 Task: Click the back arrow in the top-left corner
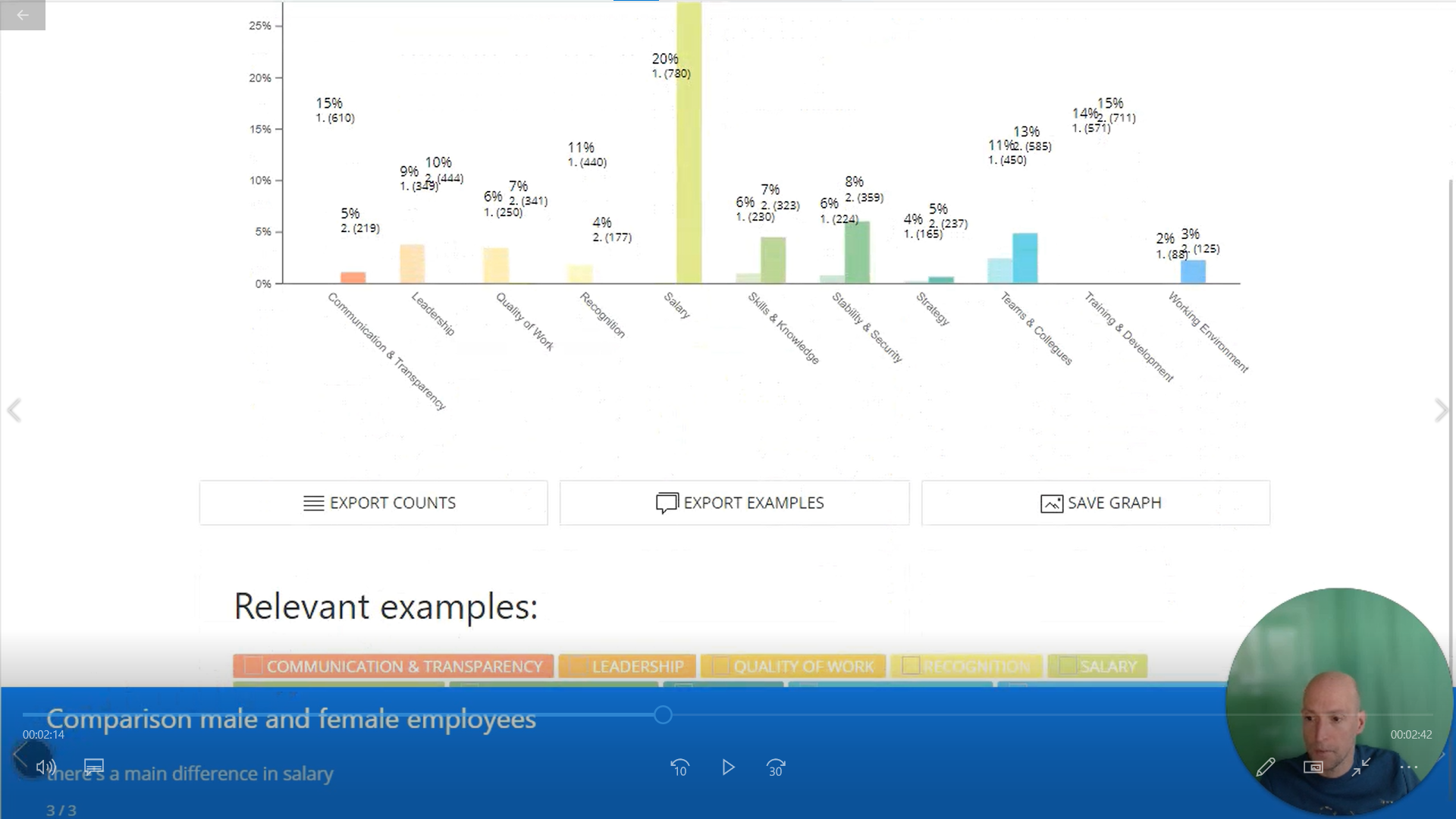coord(22,14)
